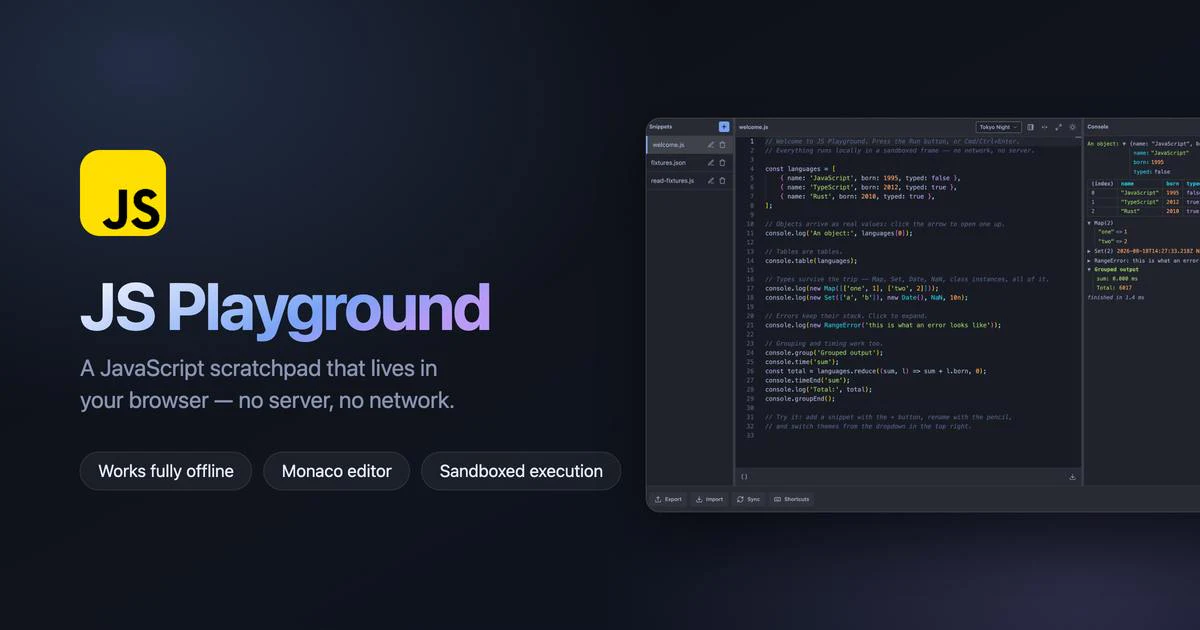1200x630 pixels.
Task: Click the welcome.js editor tab title
Action: 753,127
